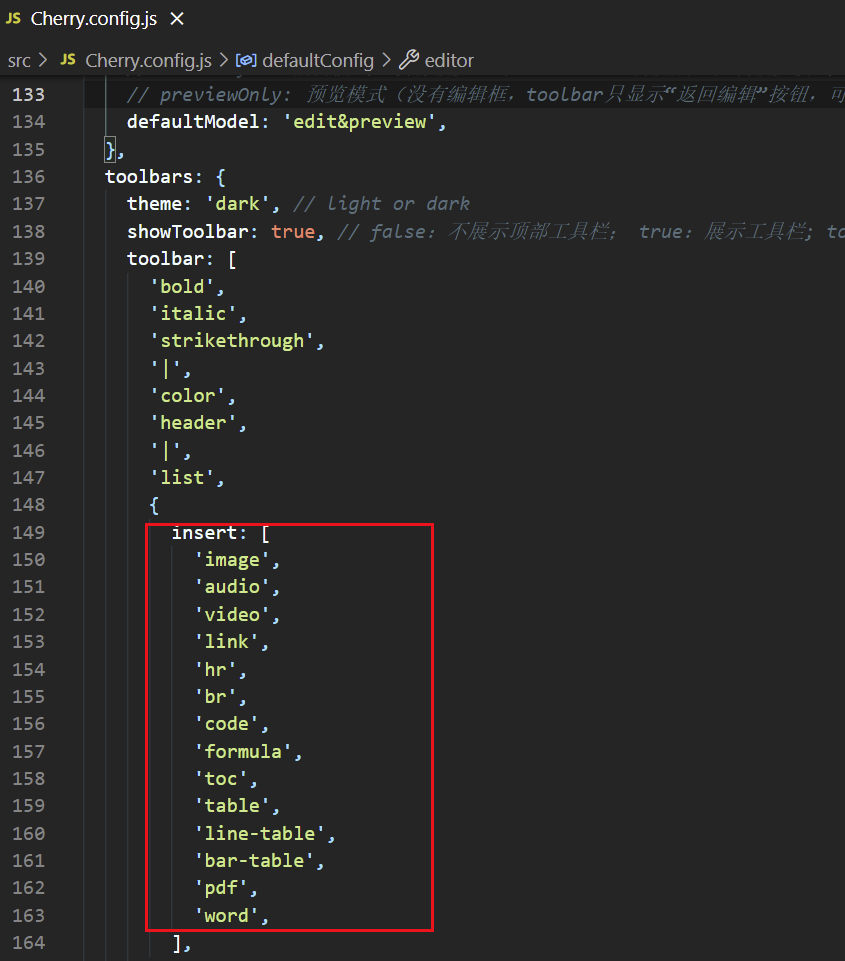Open the src breadcrumb folder

(x=19, y=61)
